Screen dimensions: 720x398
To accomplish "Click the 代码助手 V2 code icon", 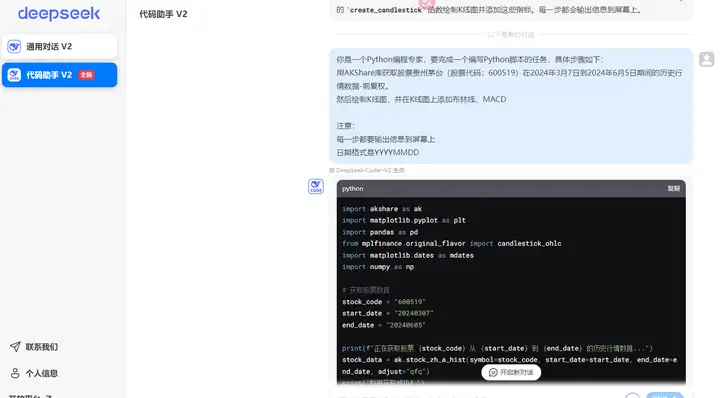I will pos(14,75).
